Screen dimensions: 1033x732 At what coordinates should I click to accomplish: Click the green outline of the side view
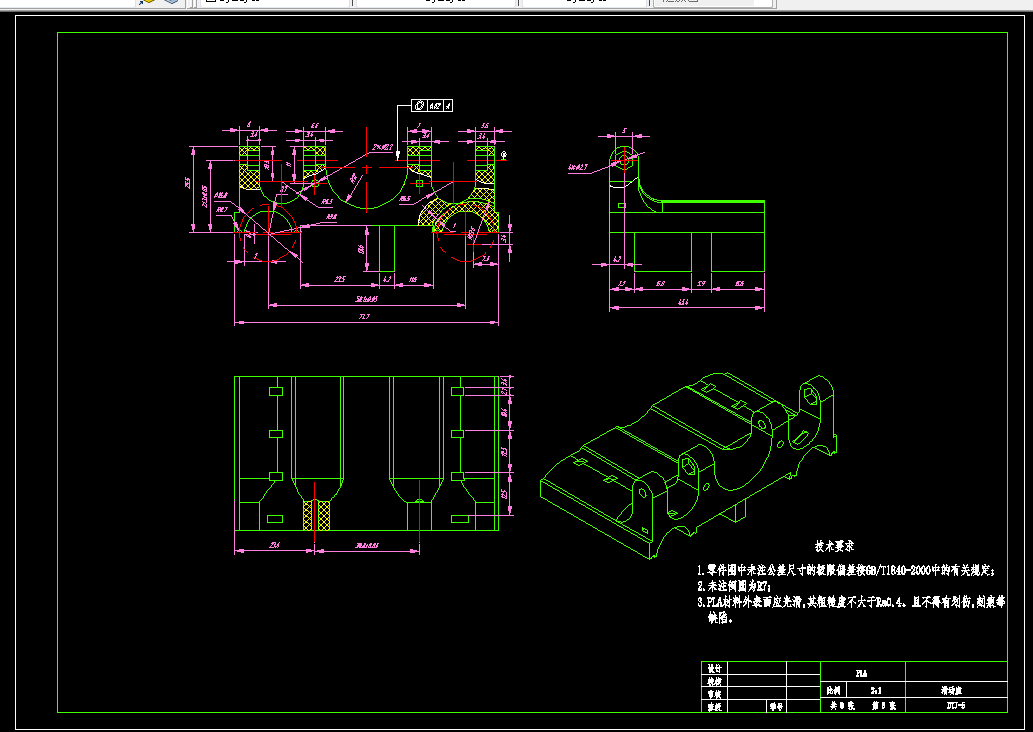tap(686, 209)
